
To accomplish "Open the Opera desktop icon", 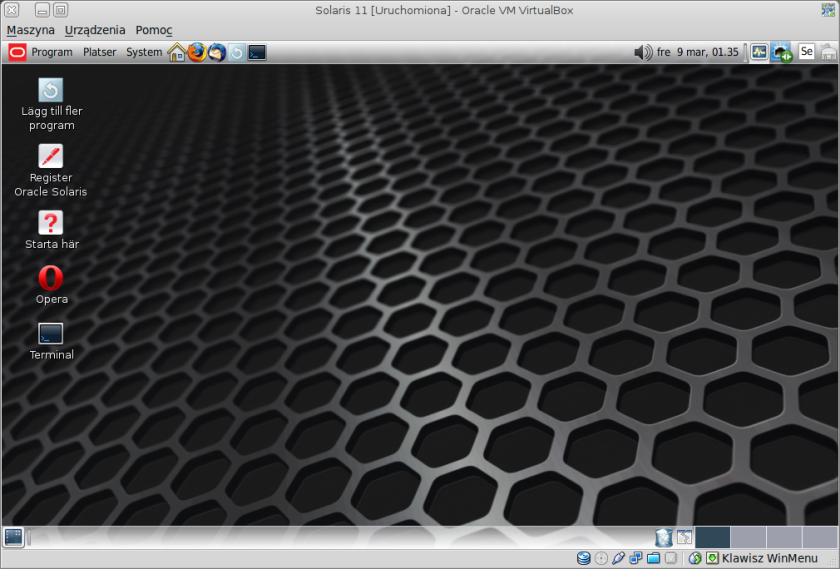I will coord(51,279).
